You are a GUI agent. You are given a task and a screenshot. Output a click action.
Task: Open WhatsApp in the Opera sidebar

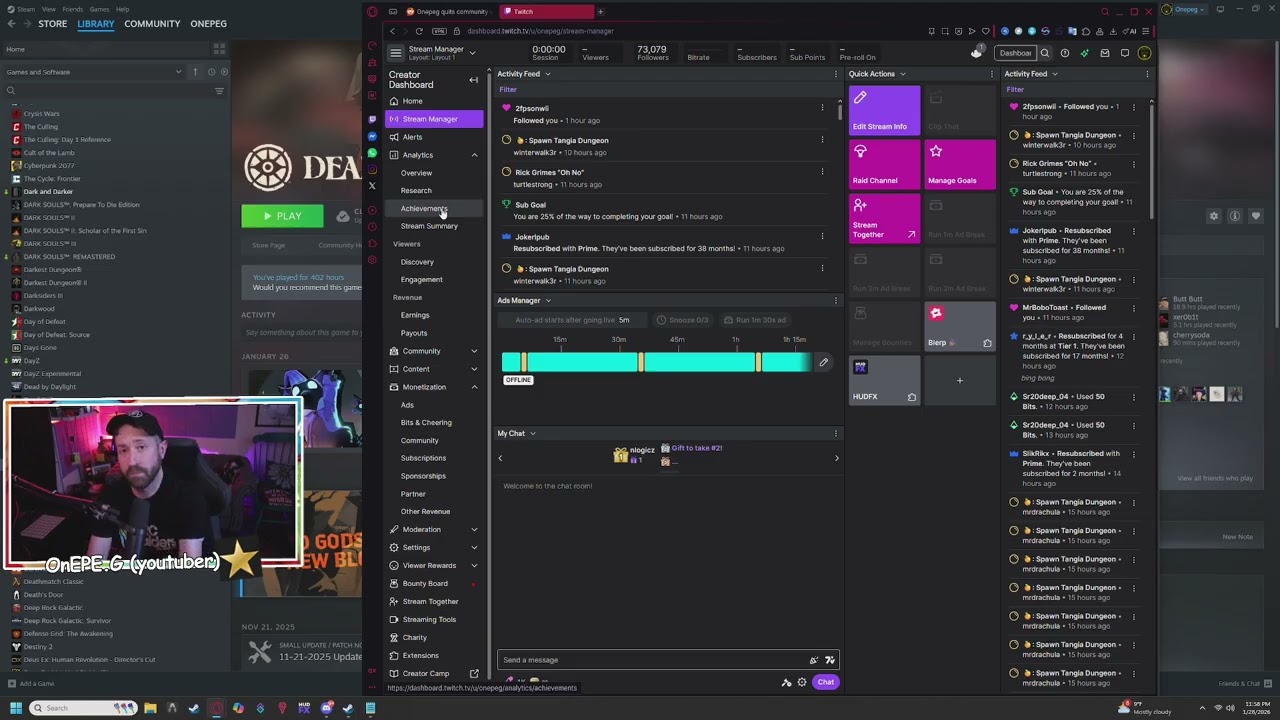(372, 153)
